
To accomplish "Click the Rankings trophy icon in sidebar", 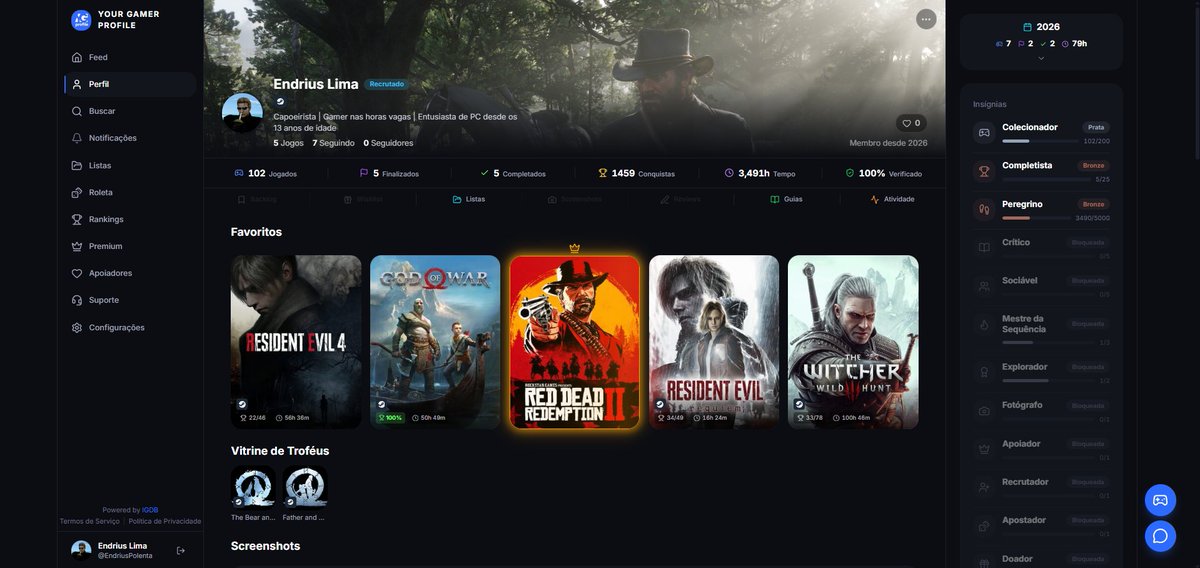I will 77,219.
